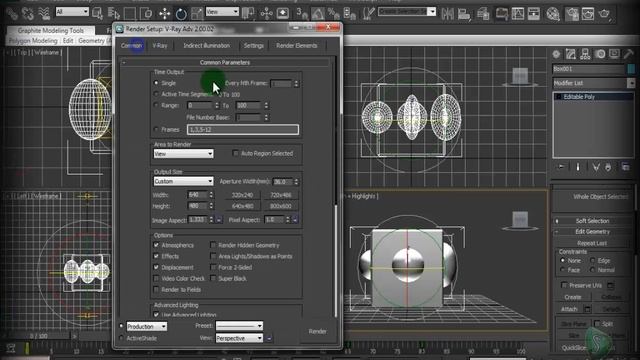The height and width of the screenshot is (360, 640).
Task: Open the Display command panel tab
Action: pyautogui.click(x=614, y=54)
